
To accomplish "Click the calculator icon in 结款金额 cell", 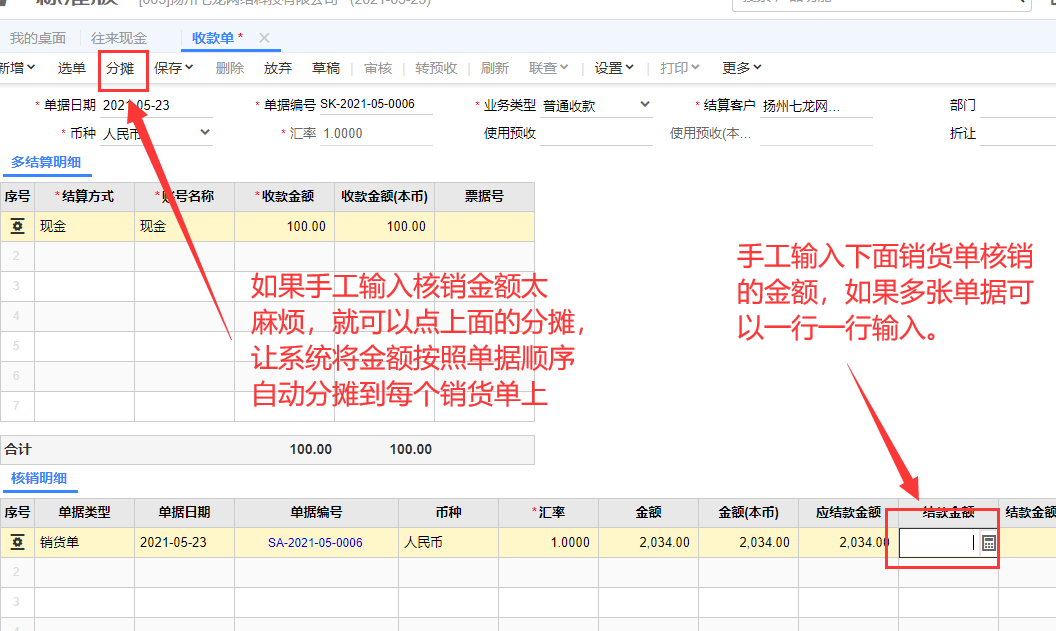I will click(x=988, y=543).
